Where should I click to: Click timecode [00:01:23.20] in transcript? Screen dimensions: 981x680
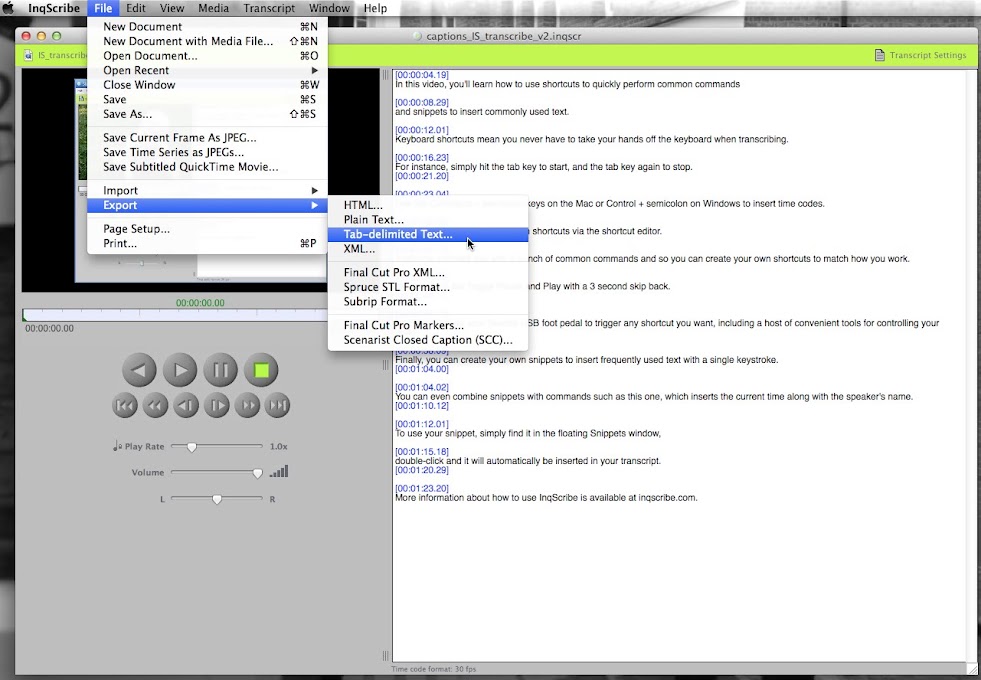coord(422,489)
